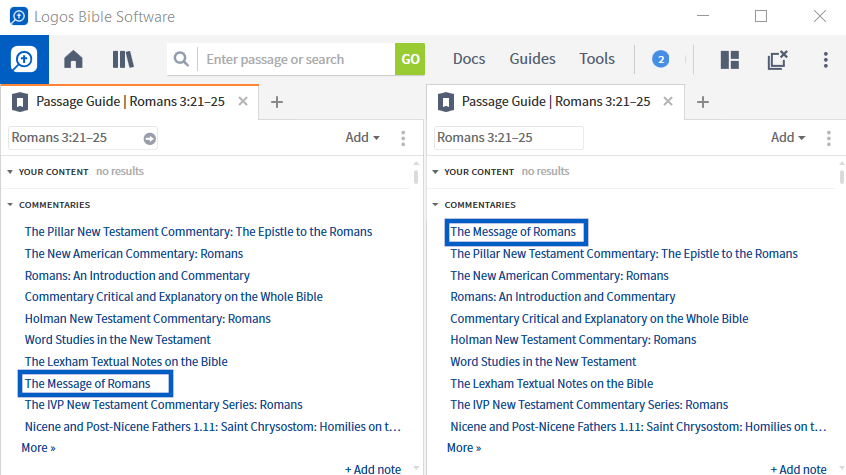The image size is (846, 475).
Task: Select the right Passage Guide tab
Action: pos(556,101)
